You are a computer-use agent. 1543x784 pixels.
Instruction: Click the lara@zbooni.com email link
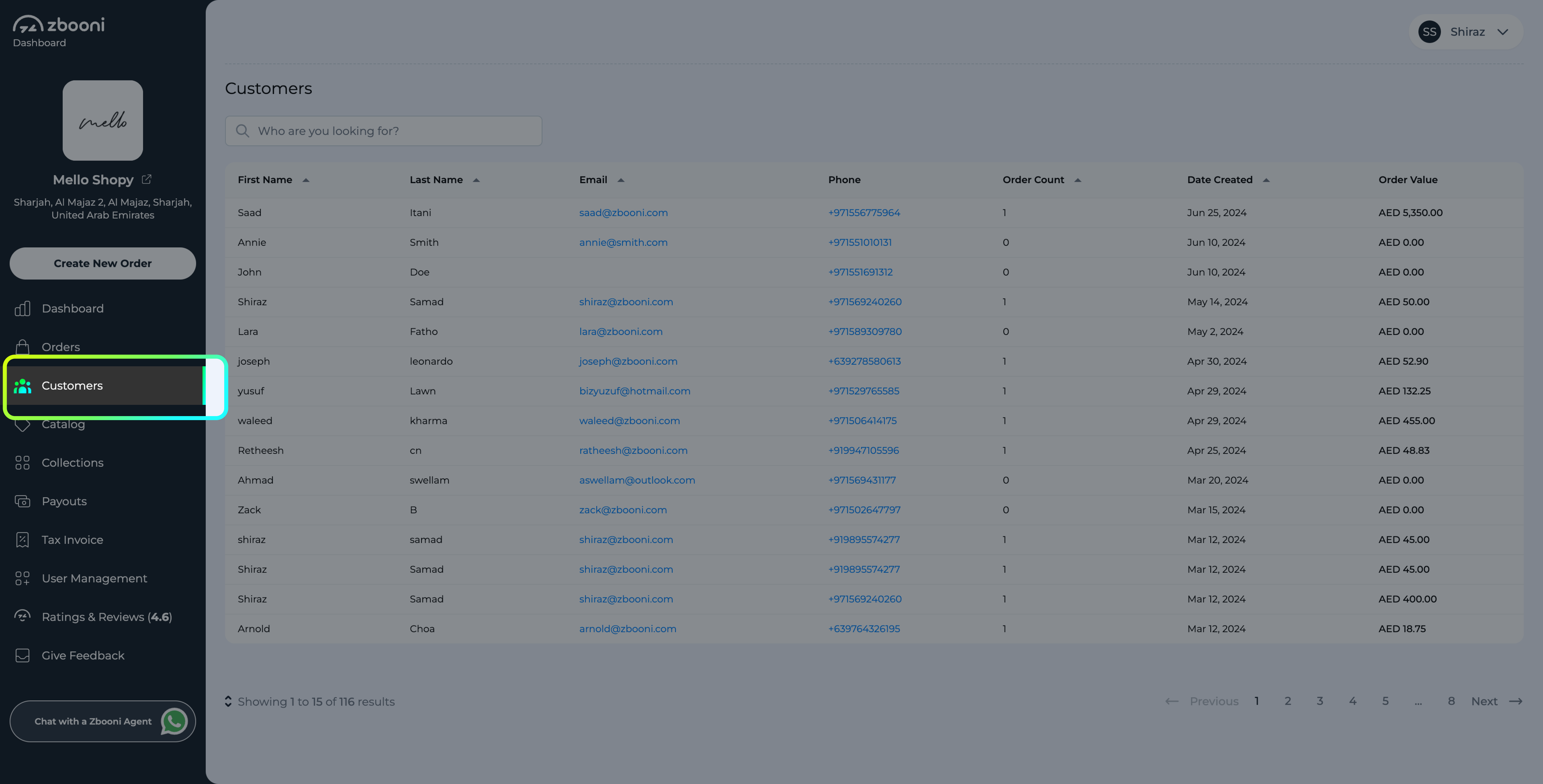[621, 332]
